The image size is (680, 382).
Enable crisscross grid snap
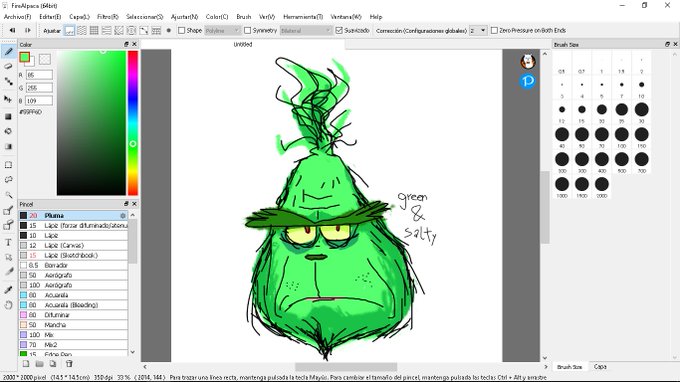click(x=94, y=30)
